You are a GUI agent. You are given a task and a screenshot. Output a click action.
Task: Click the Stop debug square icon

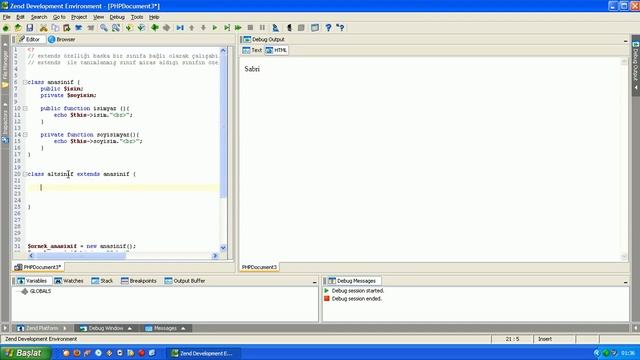250,28
